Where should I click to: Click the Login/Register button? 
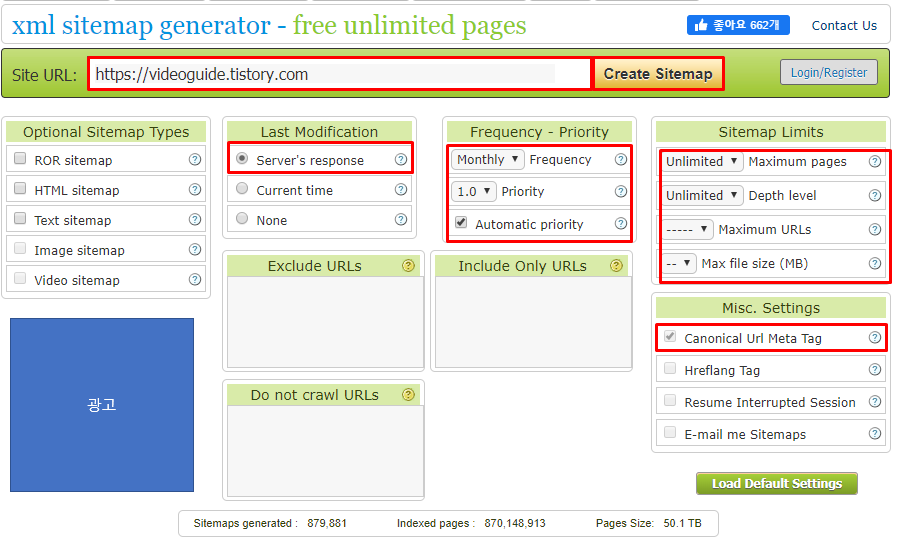pyautogui.click(x=828, y=73)
